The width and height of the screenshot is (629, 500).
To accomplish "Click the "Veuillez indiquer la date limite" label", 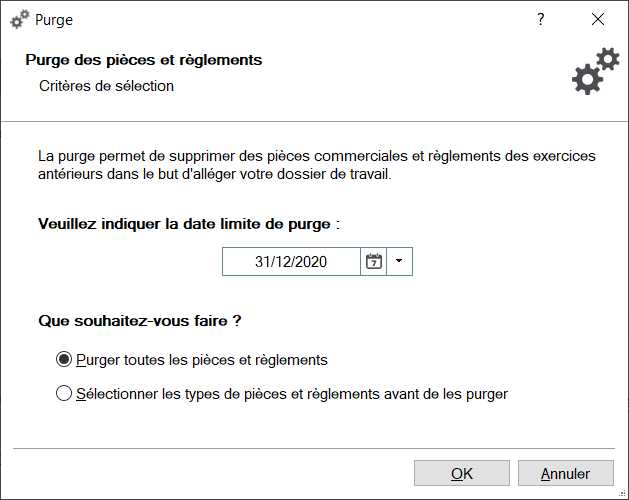I will [x=189, y=223].
